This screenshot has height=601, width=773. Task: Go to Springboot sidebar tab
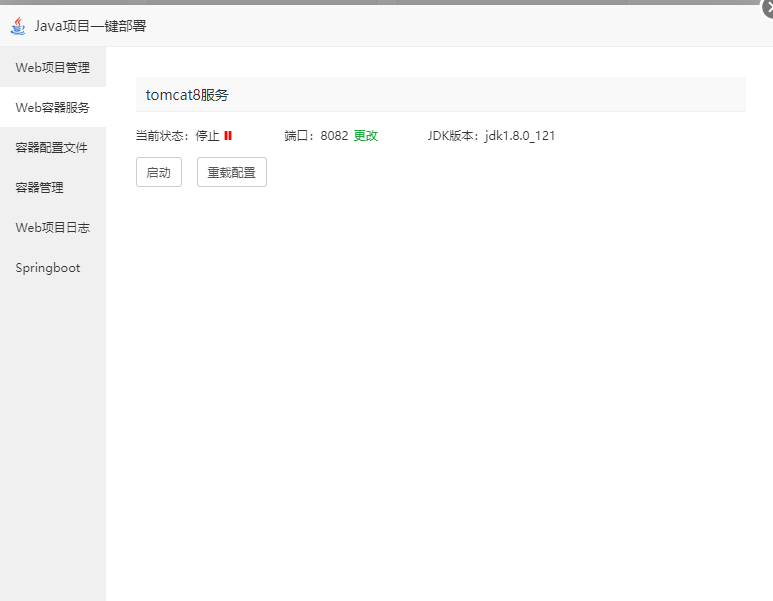click(53, 268)
